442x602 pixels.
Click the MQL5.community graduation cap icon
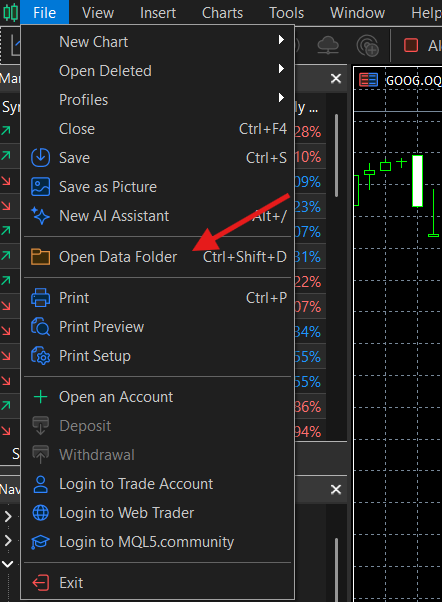[40, 542]
